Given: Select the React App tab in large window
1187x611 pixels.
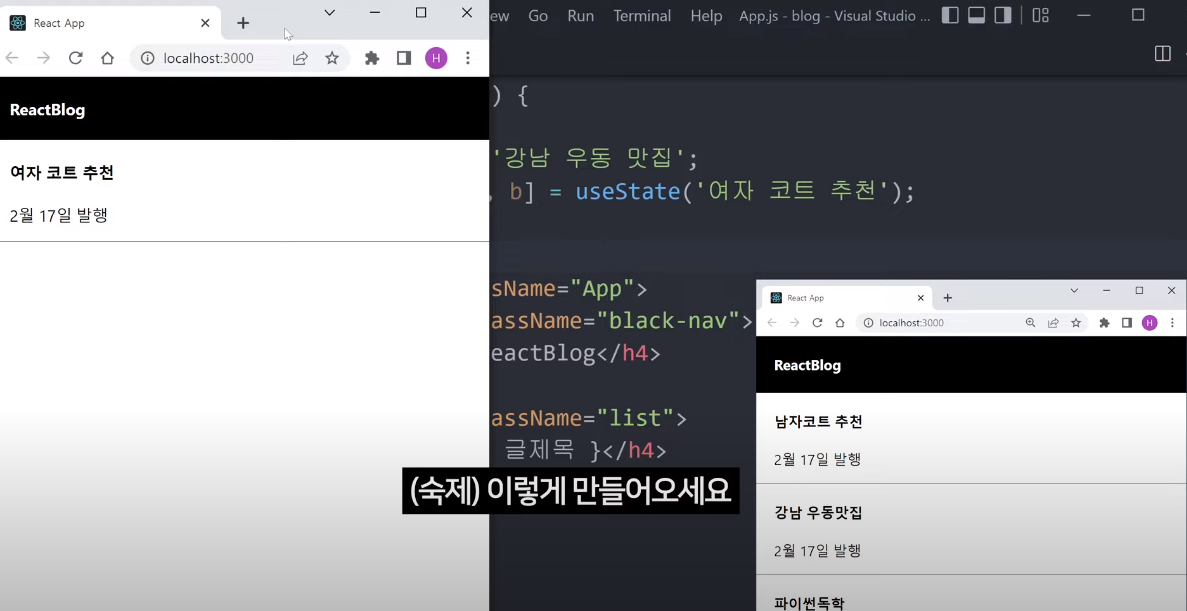Looking at the screenshot, I should click(111, 23).
